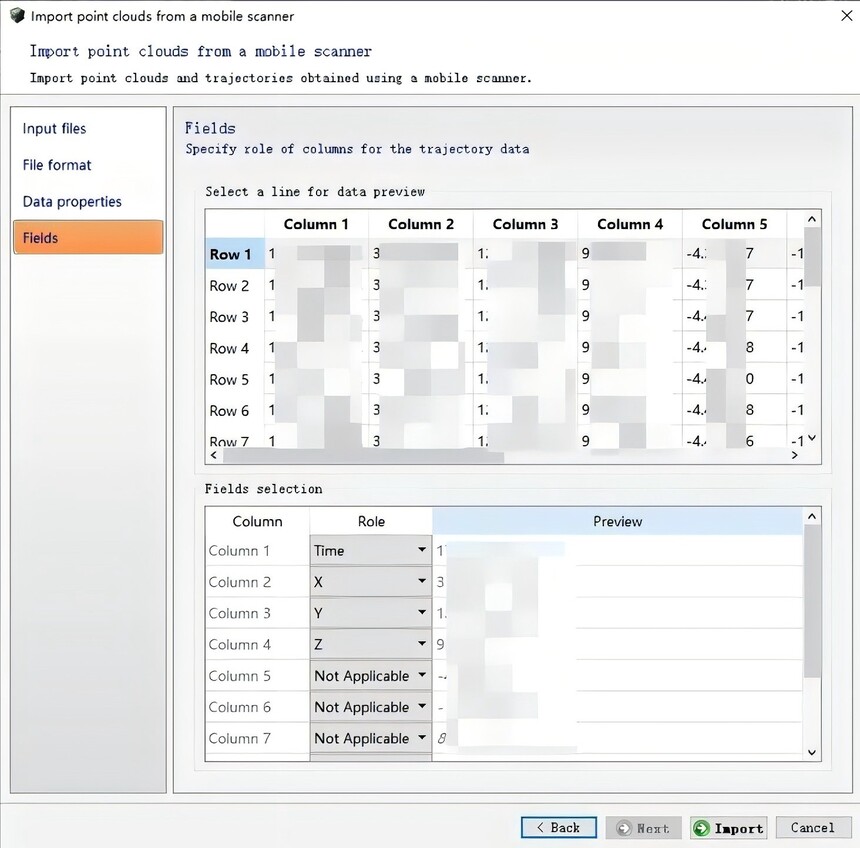Viewport: 860px width, 848px height.
Task: Click the Column 1 header in preview table
Action: coord(316,224)
